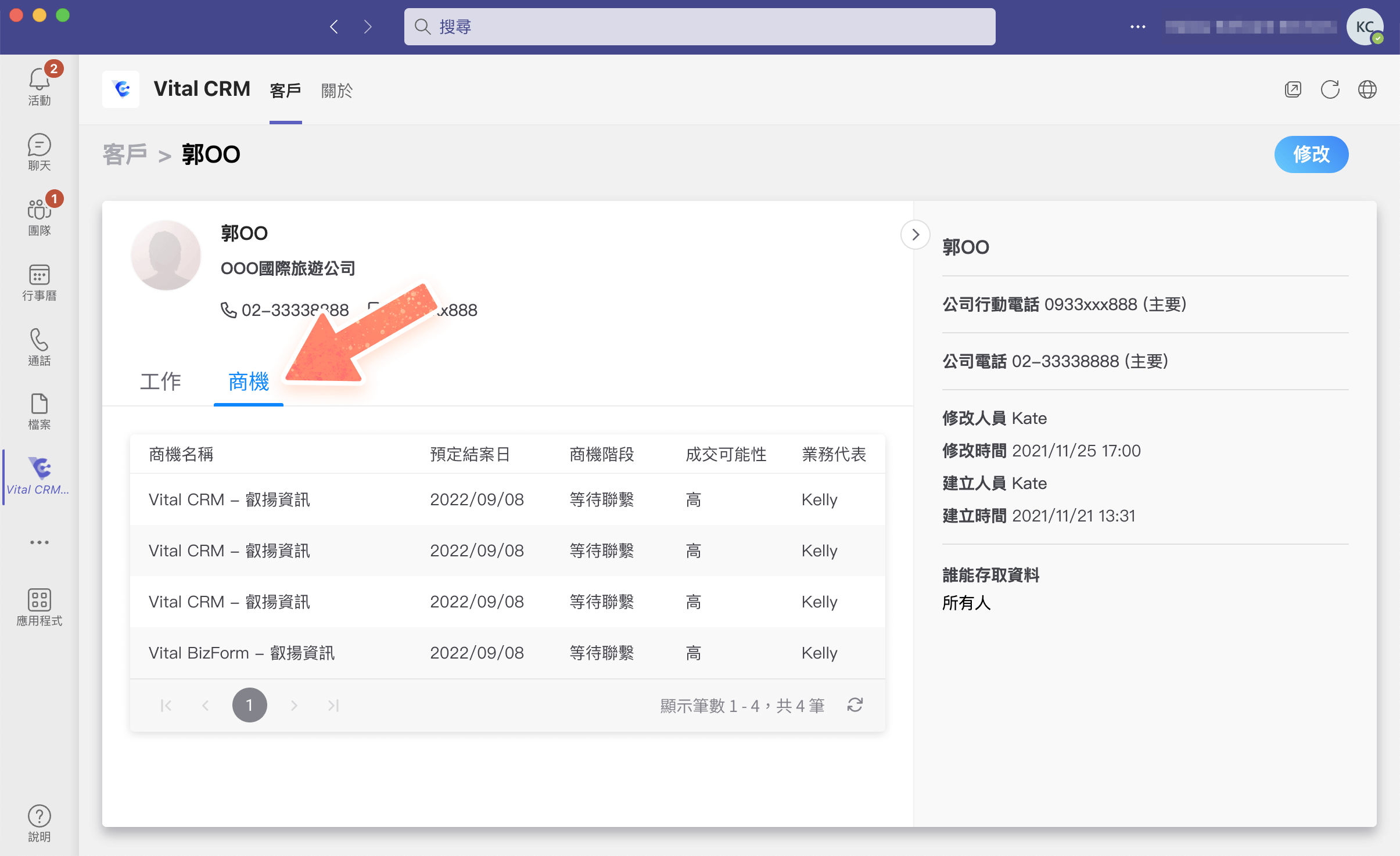Click 公司行動電話 0933xxx888 in details panel
The image size is (1400, 856).
(x=1064, y=304)
